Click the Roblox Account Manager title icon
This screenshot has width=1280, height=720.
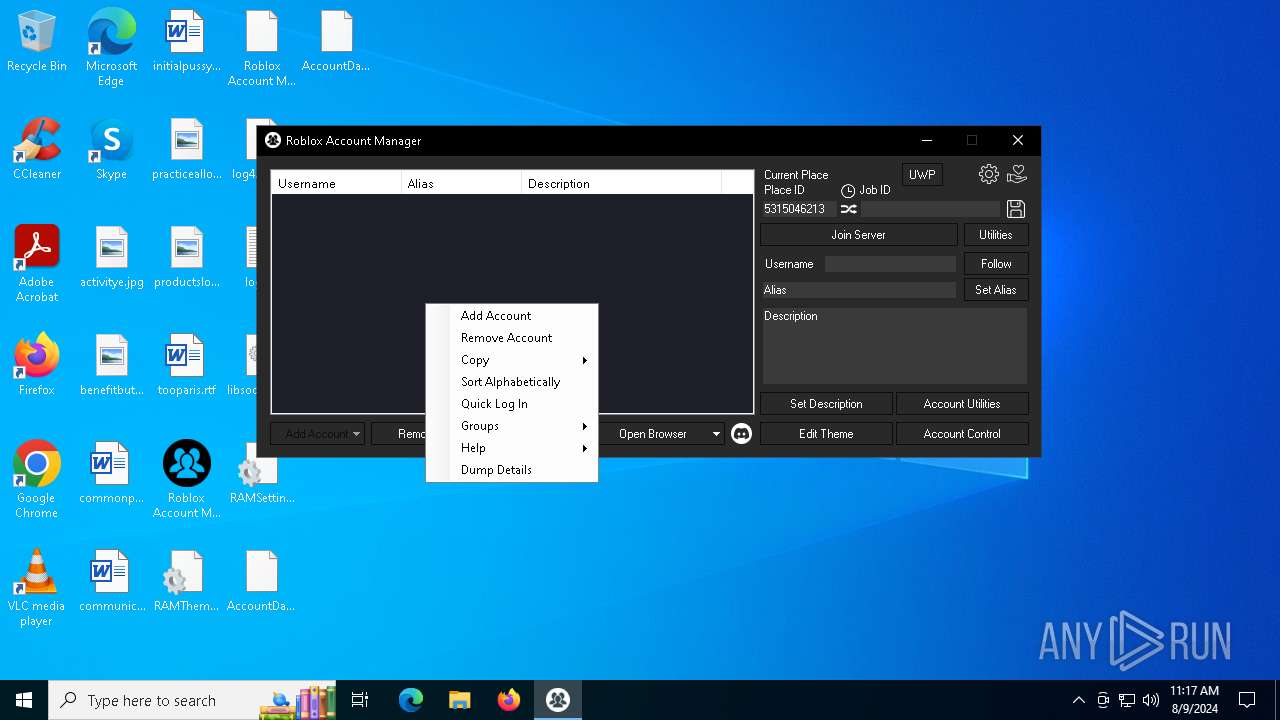(x=273, y=141)
